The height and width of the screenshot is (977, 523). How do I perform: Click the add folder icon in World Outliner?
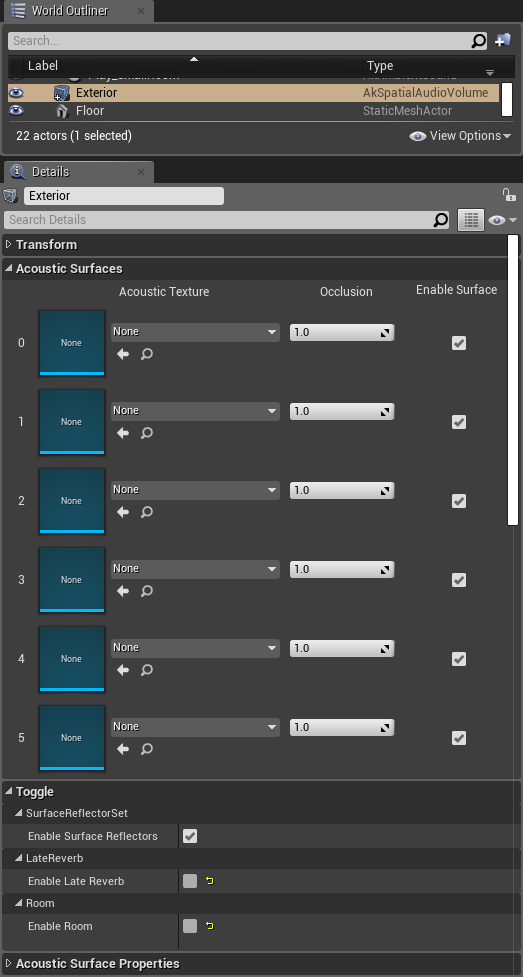pyautogui.click(x=503, y=41)
